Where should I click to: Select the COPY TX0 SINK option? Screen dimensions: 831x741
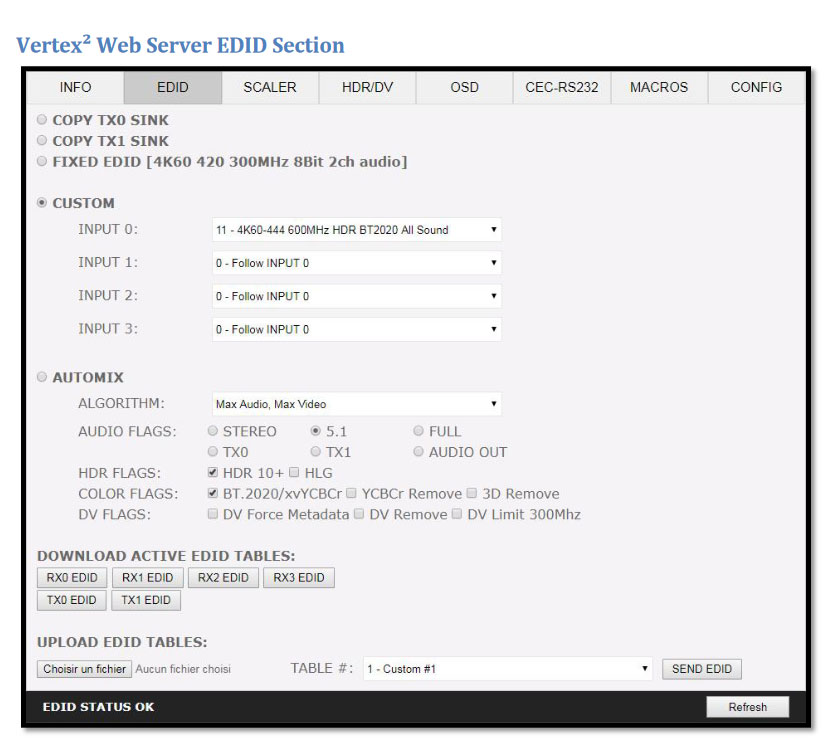tap(41, 119)
